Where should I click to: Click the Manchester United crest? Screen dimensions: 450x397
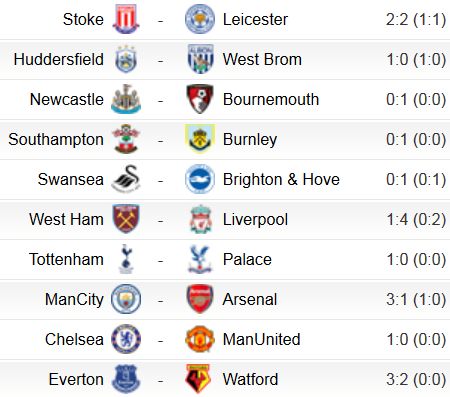pyautogui.click(x=200, y=339)
